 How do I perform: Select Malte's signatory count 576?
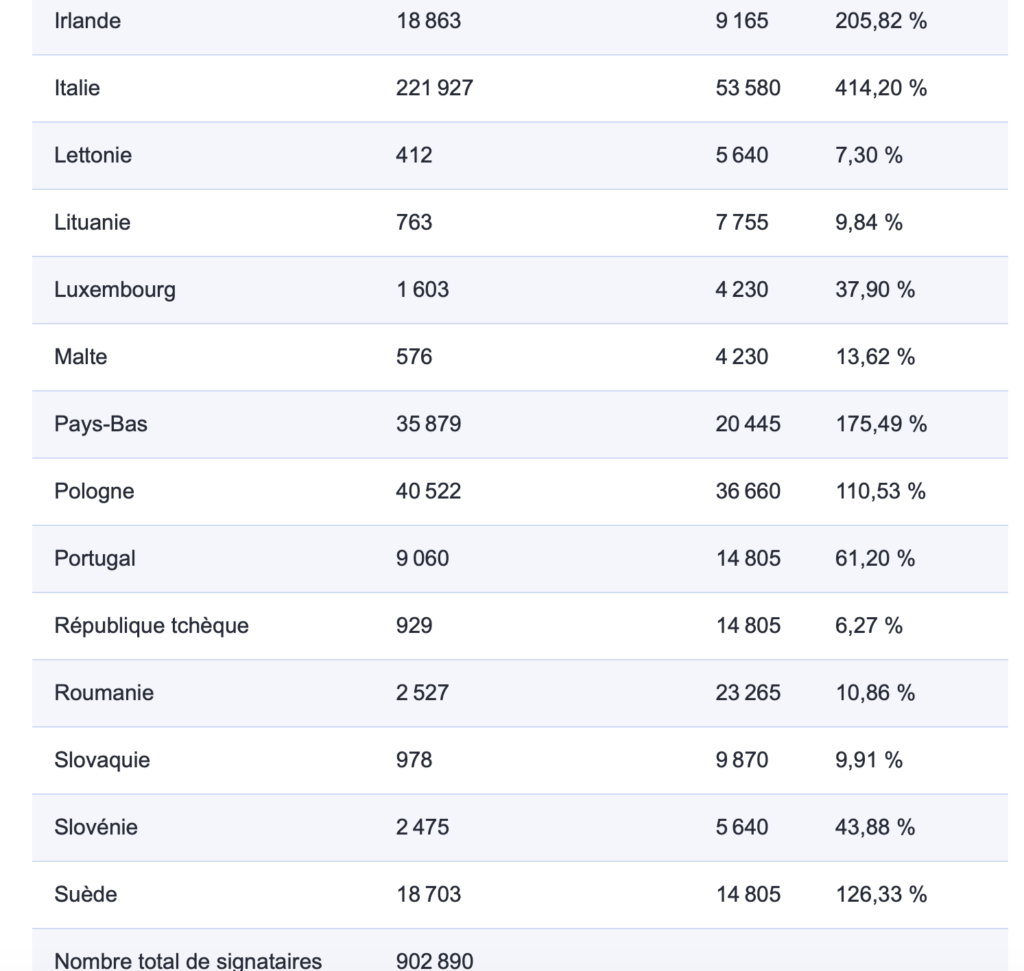pyautogui.click(x=414, y=357)
